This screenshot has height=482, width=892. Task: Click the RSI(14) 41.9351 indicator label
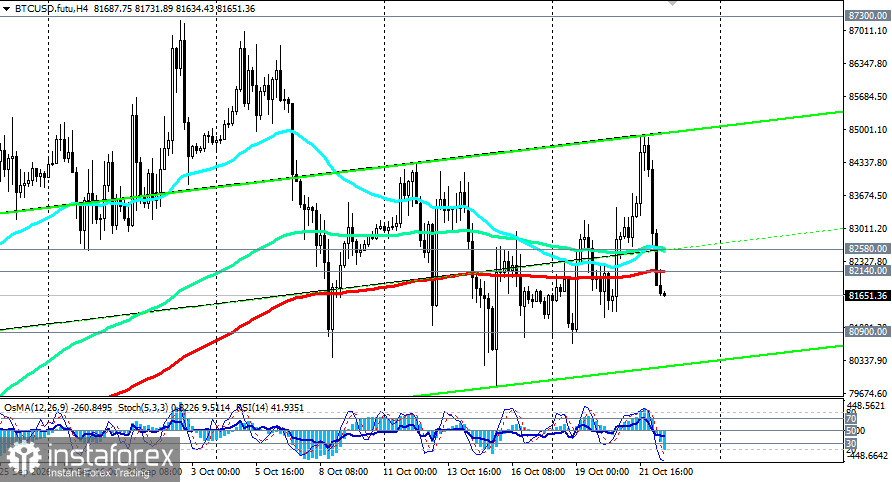point(270,408)
